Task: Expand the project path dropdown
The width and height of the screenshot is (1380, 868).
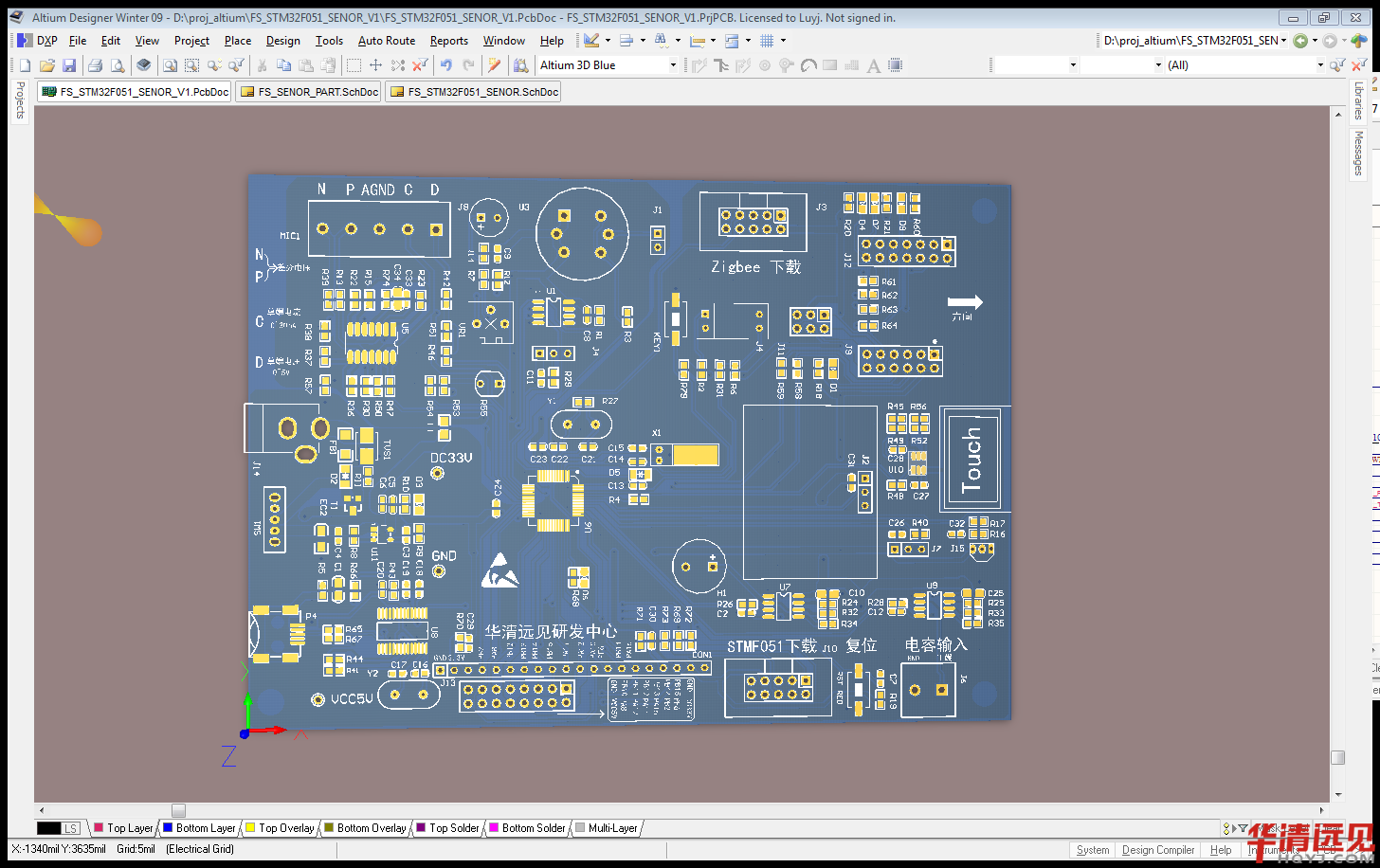Action: (x=1284, y=41)
